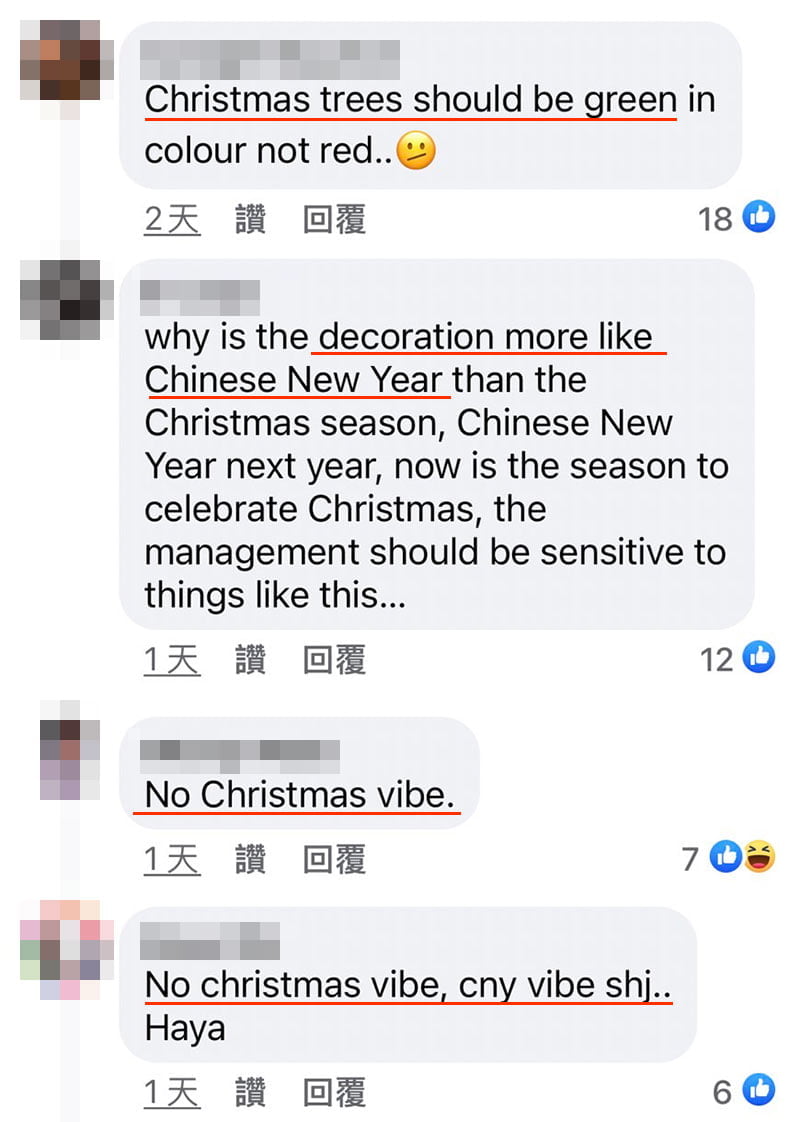This screenshot has width=800, height=1122.
Task: Reply to the 'No Christmas vibe.' comment
Action: click(334, 859)
